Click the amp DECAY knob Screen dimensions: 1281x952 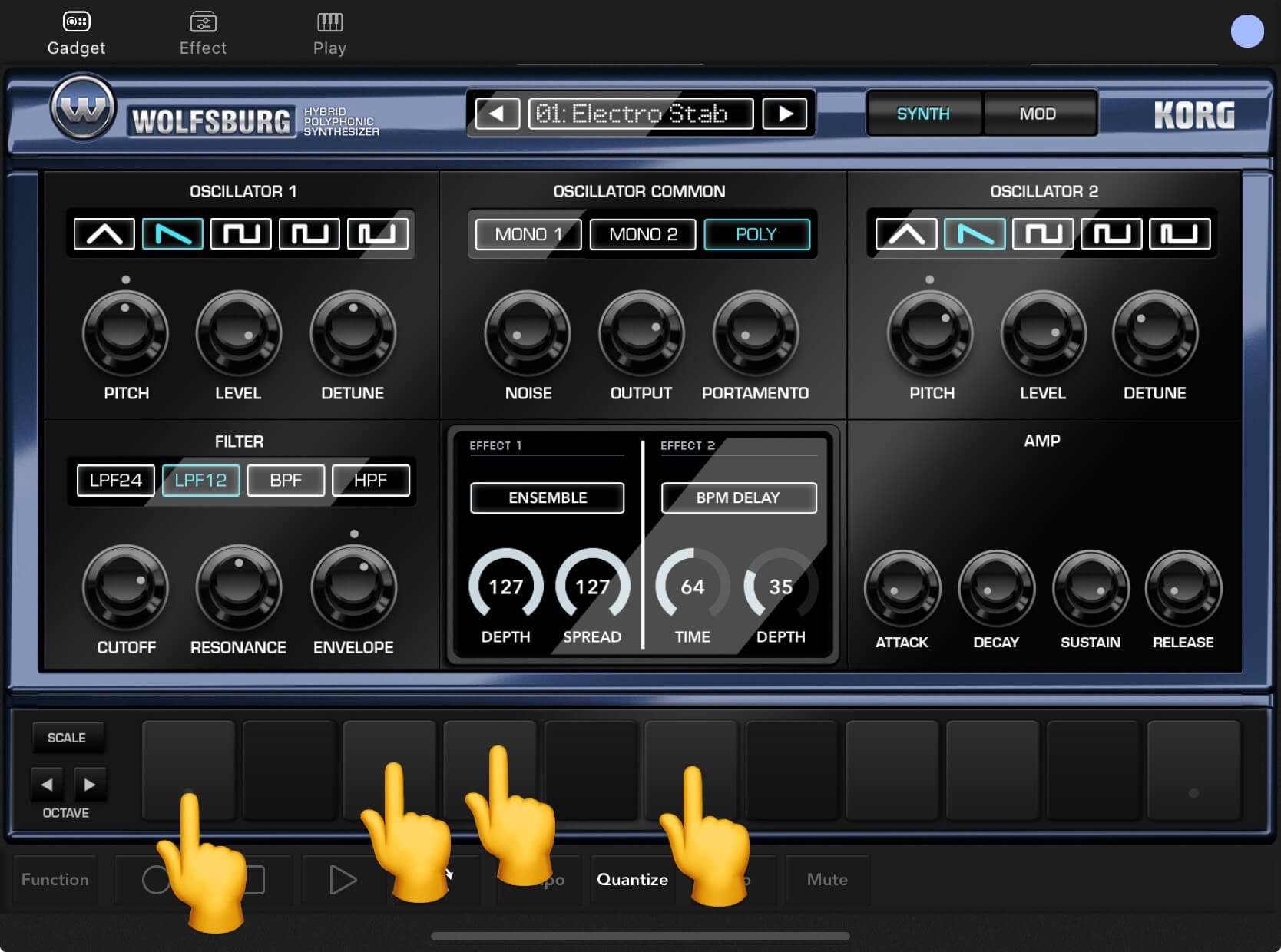pos(996,588)
